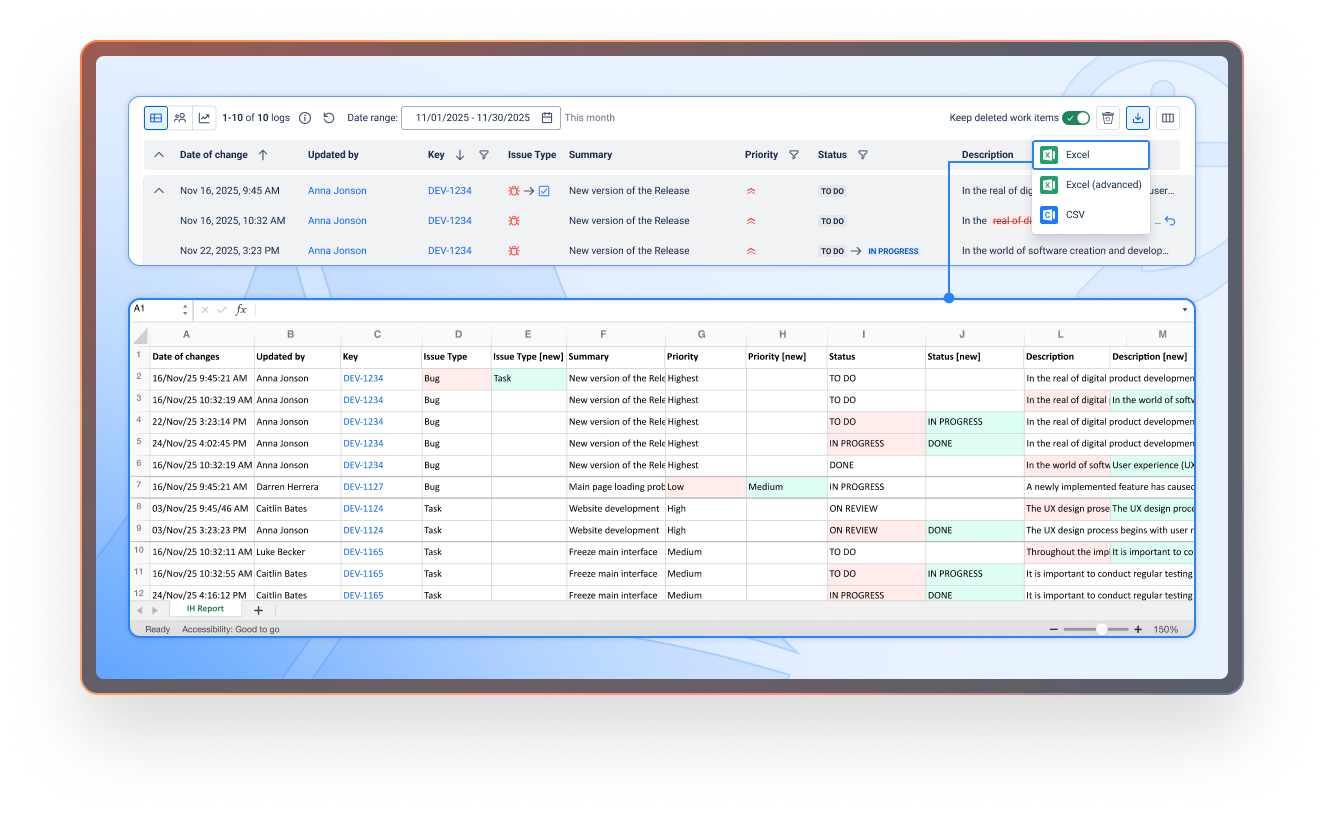Click the export download icon
This screenshot has width=1324, height=815.
(x=1138, y=118)
